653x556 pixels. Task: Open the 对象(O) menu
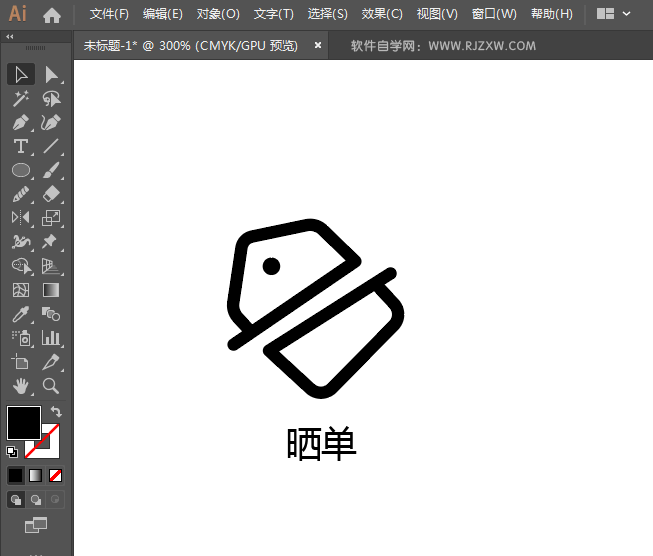point(218,14)
